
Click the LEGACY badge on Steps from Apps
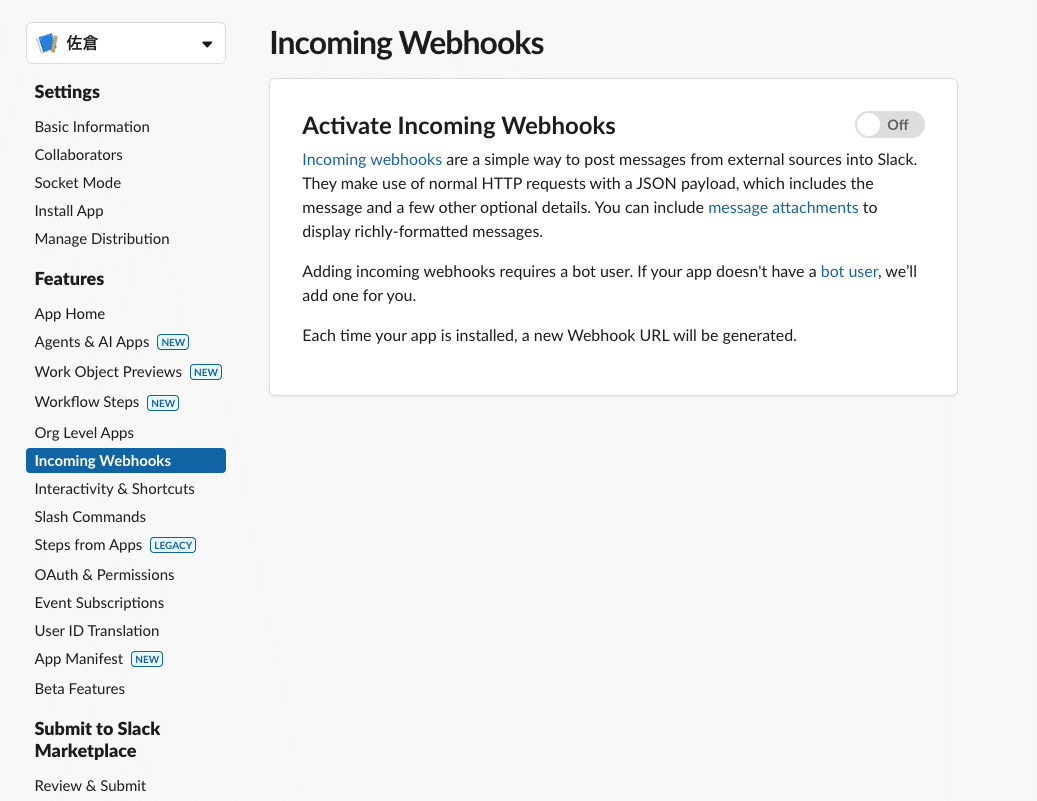(x=173, y=545)
